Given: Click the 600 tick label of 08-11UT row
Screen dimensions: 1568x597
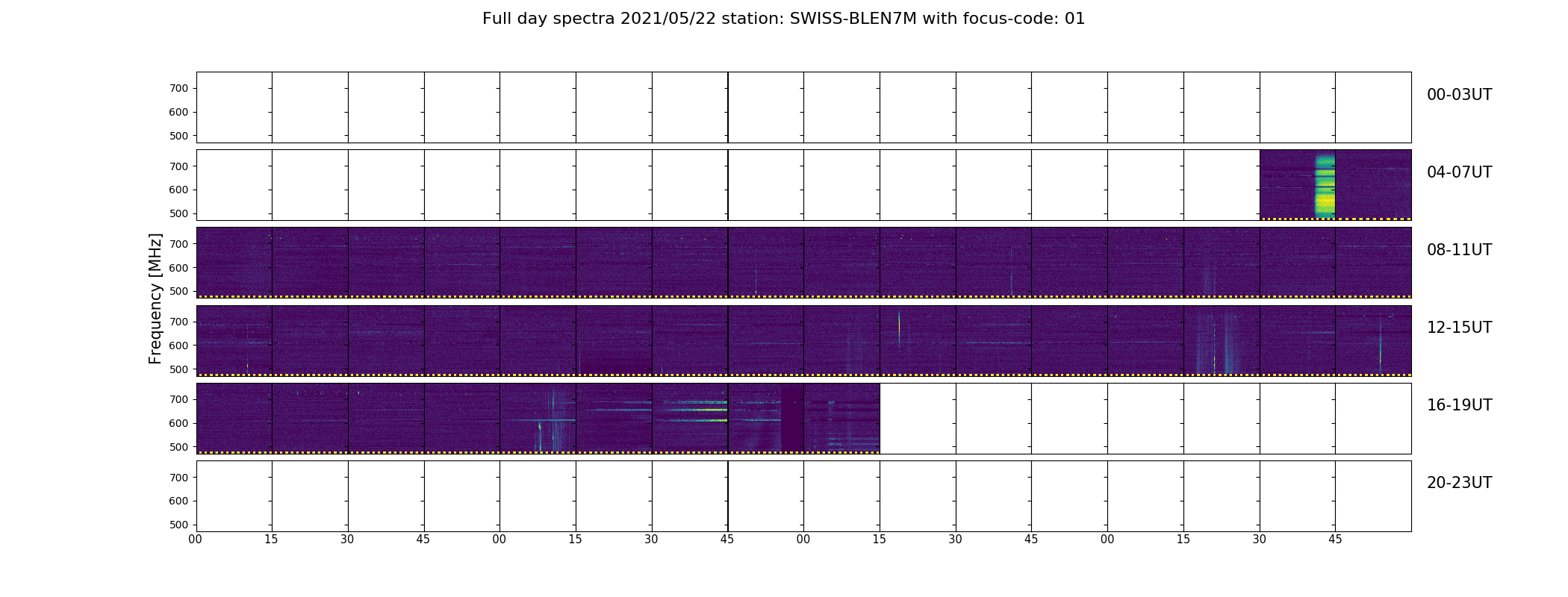Looking at the screenshot, I should 178,268.
